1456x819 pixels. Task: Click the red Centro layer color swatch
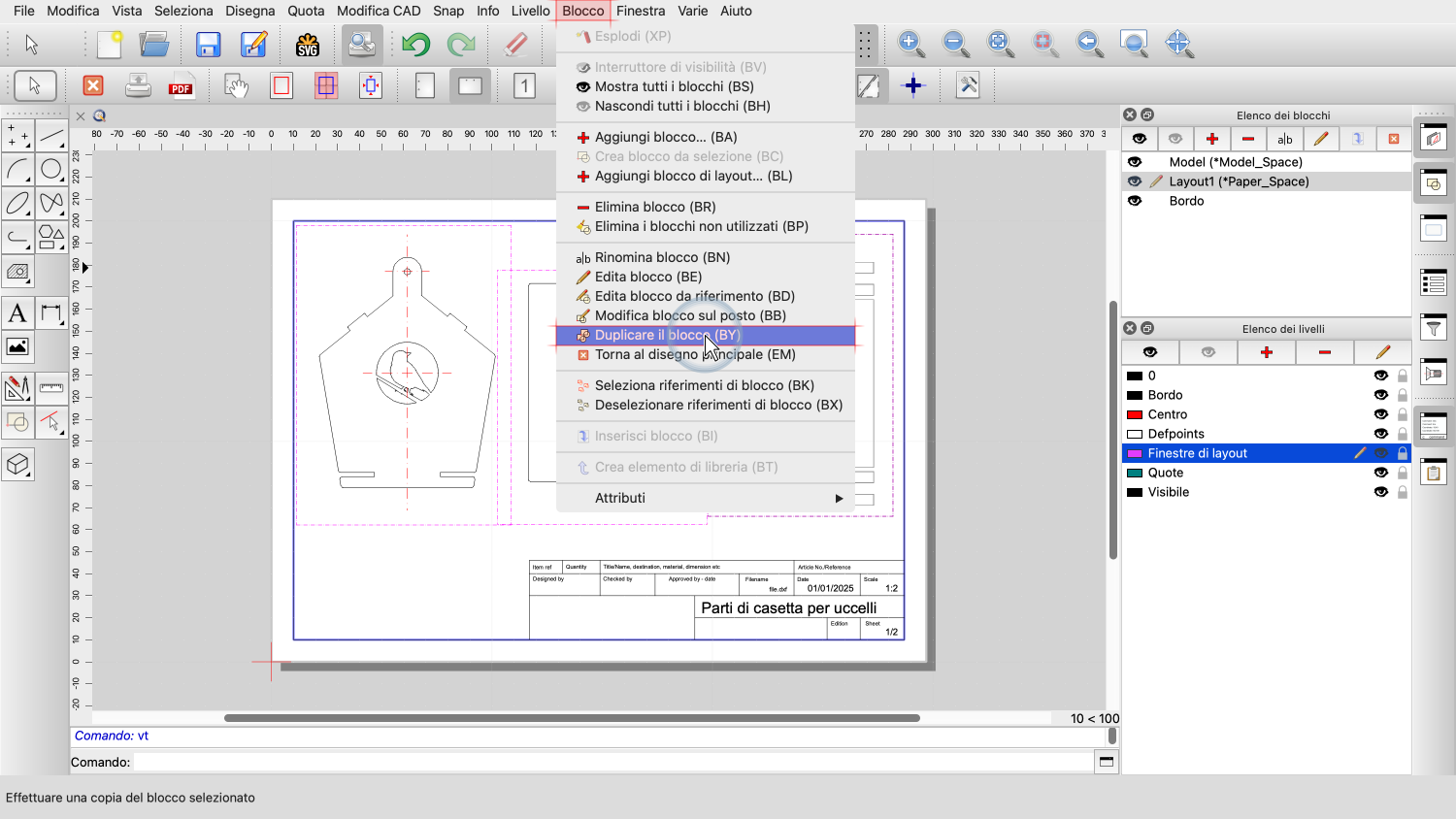click(x=1134, y=414)
